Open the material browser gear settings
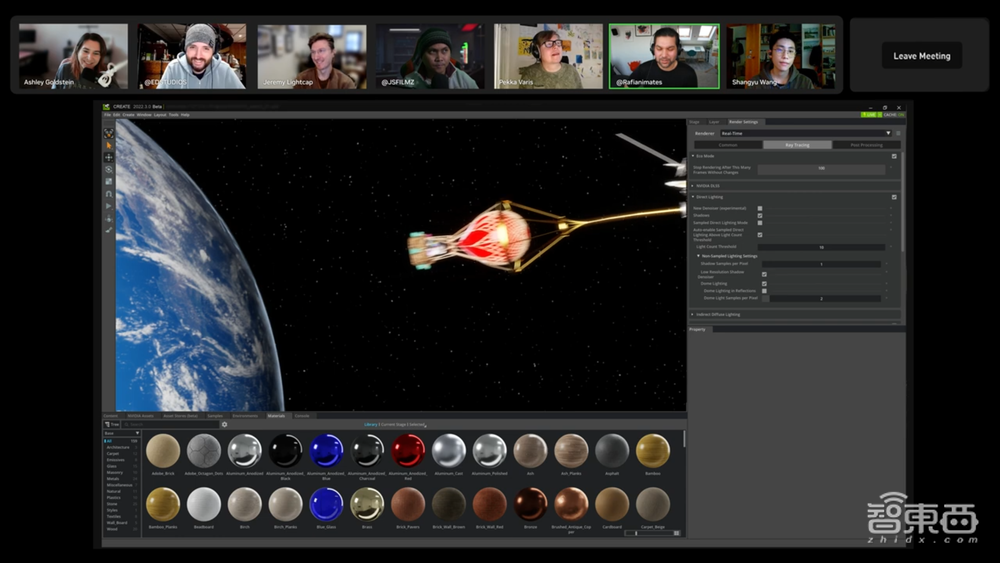 (224, 424)
